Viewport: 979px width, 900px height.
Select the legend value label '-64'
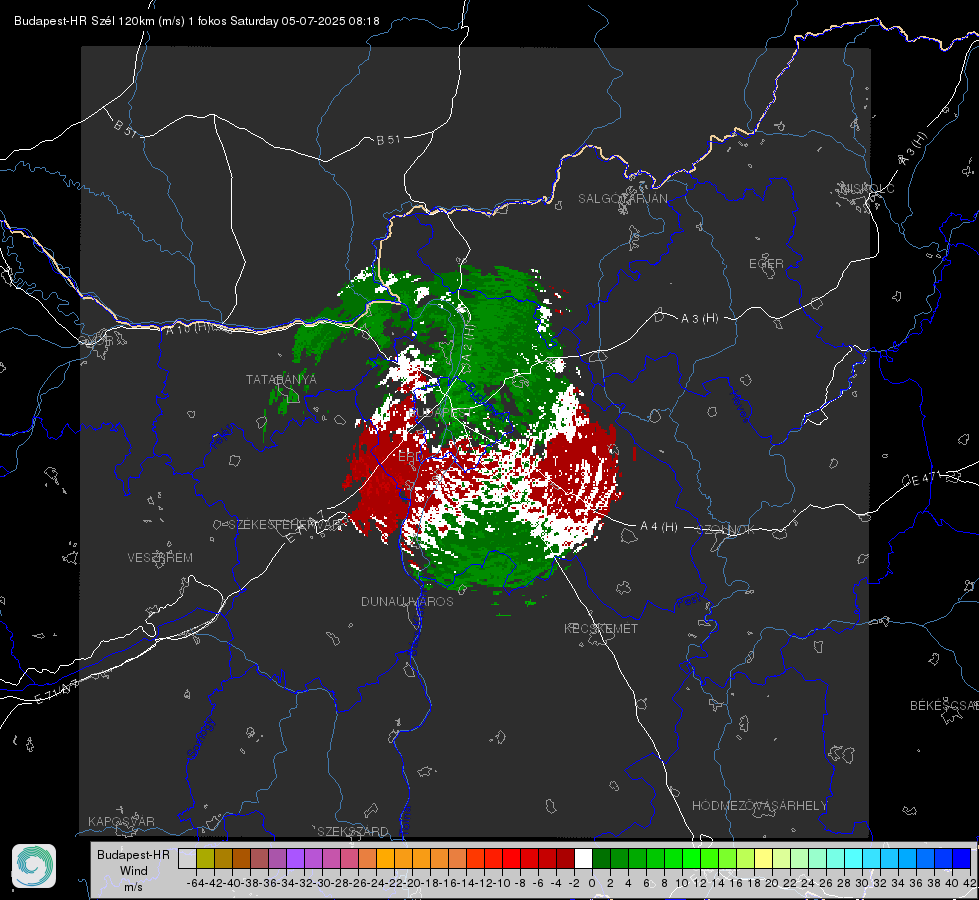195,883
